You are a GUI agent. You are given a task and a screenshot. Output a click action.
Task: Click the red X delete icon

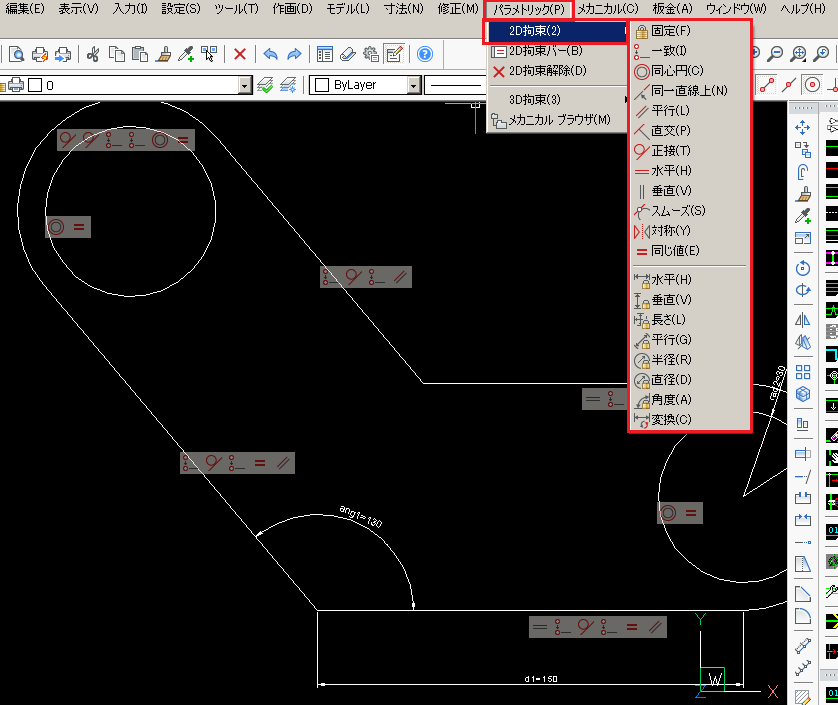click(240, 54)
